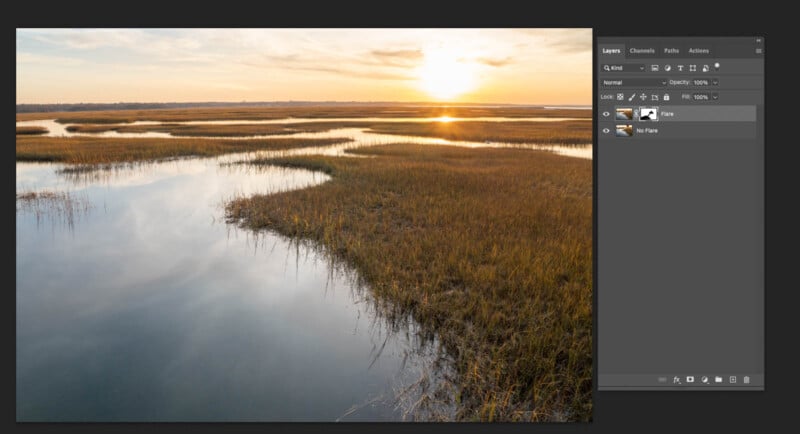The image size is (800, 434).
Task: Click the Add layer mask icon
Action: click(690, 380)
